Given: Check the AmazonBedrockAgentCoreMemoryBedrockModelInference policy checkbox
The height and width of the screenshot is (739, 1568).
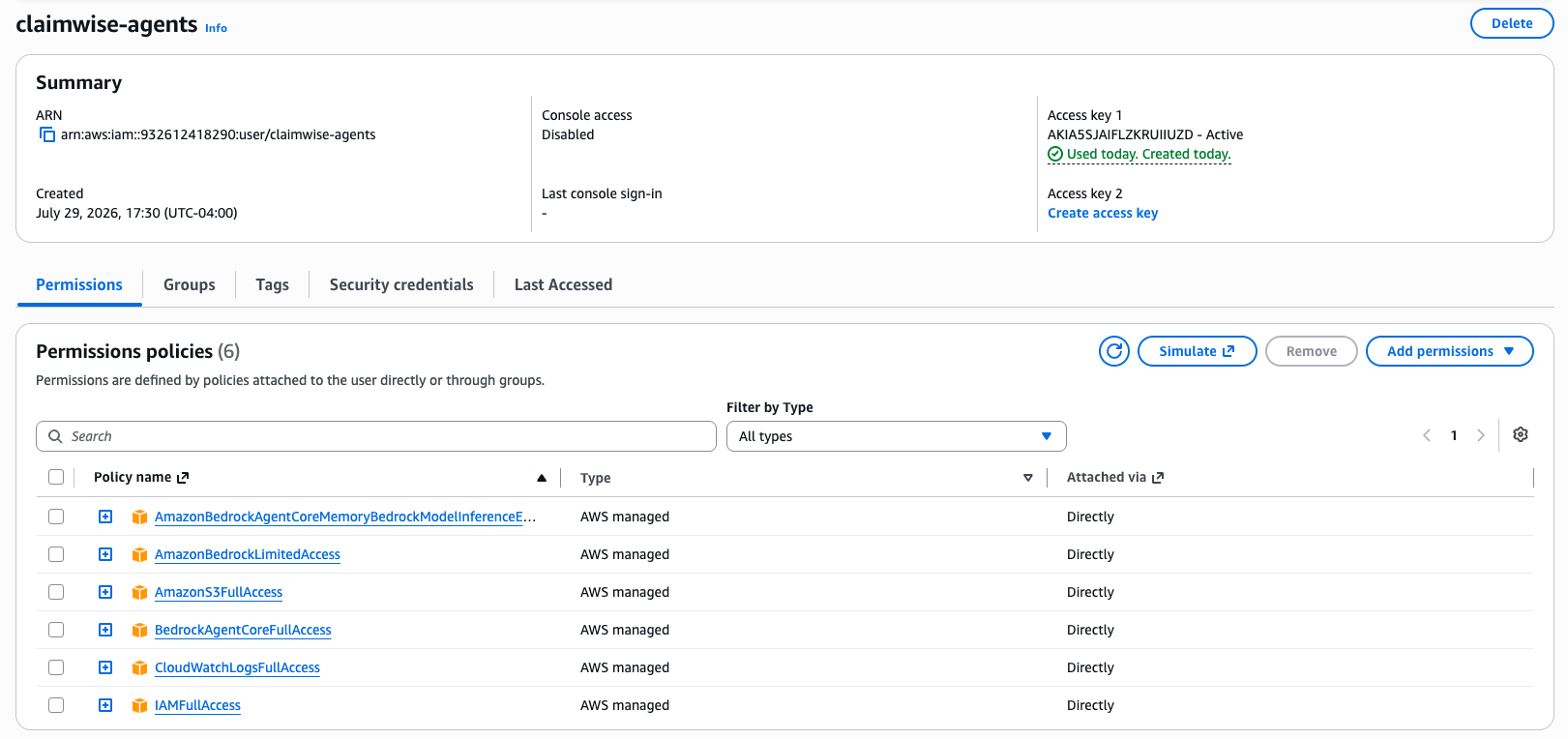Looking at the screenshot, I should point(56,517).
